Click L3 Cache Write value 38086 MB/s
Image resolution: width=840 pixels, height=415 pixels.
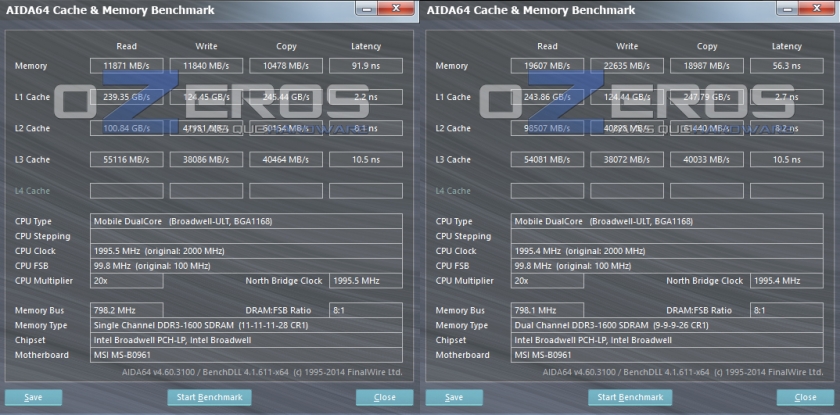pos(206,160)
